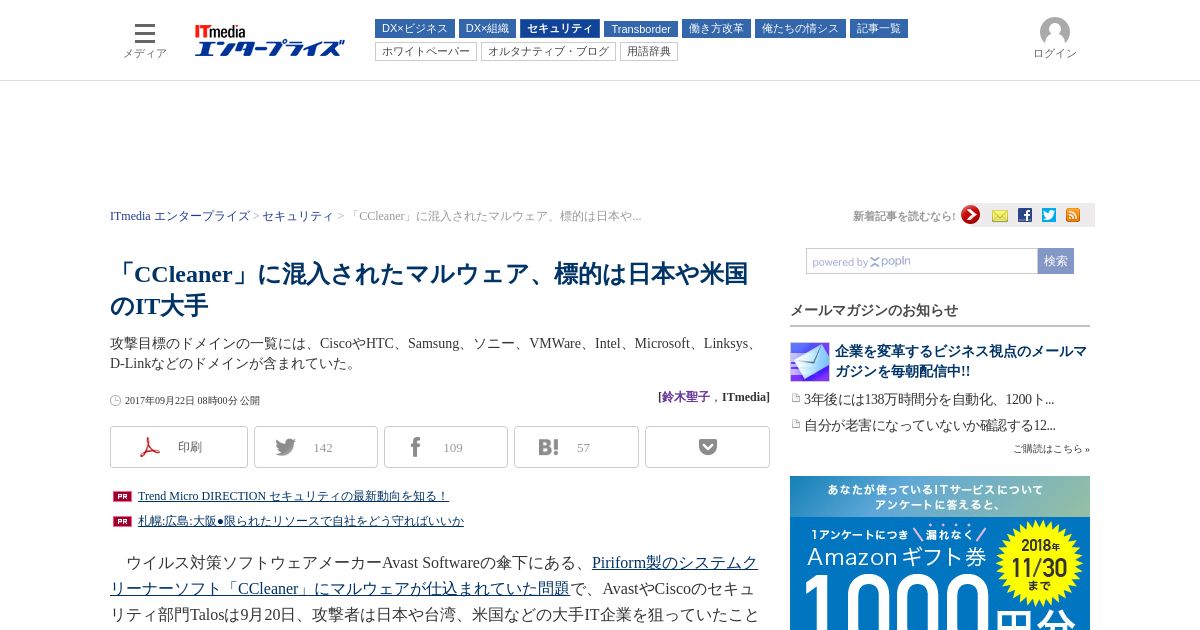Click the article headline 「CCleaner」に混入されたマルウェア
Screen dimensions: 1200x630
(x=429, y=290)
